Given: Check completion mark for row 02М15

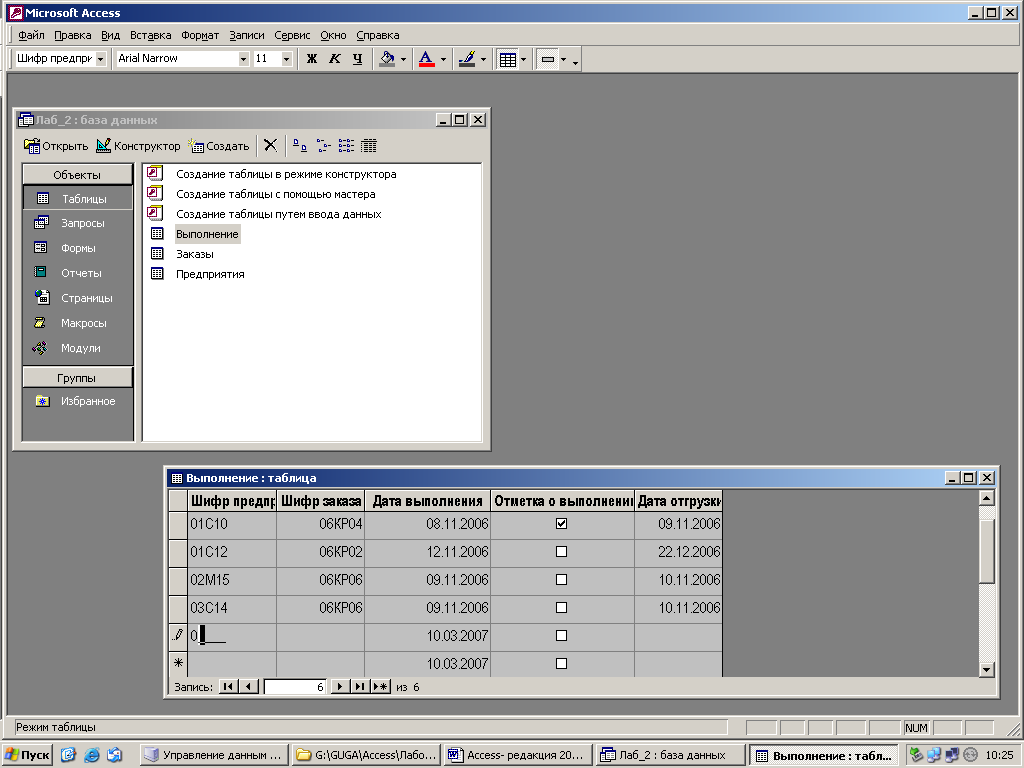Looking at the screenshot, I should [x=561, y=579].
